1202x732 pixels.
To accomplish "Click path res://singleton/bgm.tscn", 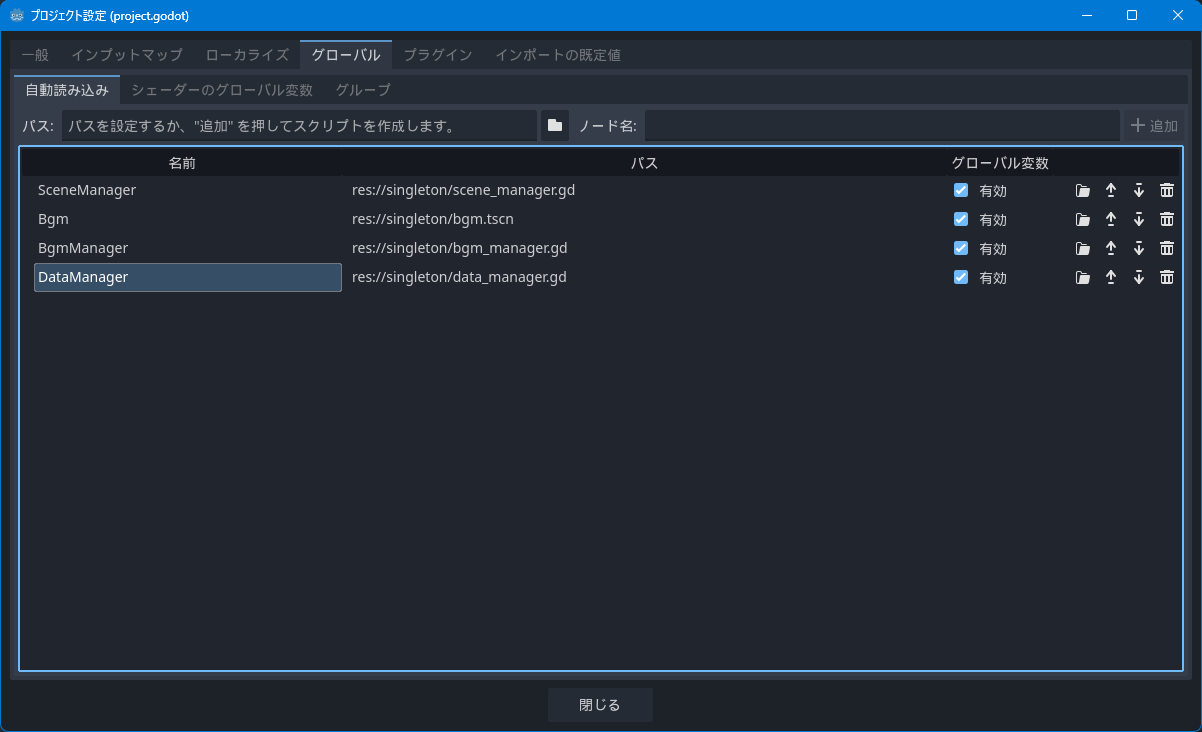I will [433, 219].
